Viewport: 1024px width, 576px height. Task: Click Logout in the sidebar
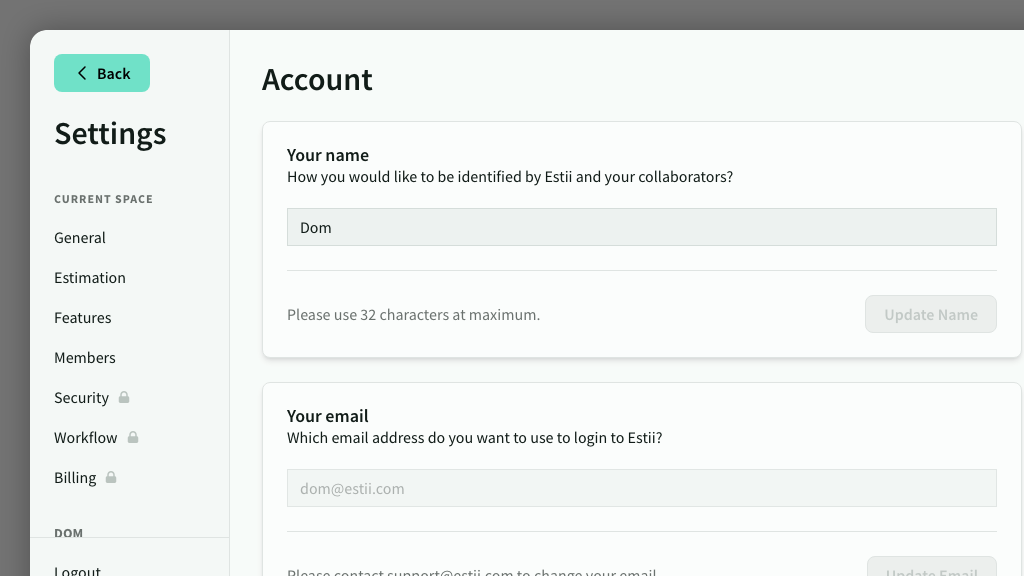(x=78, y=570)
